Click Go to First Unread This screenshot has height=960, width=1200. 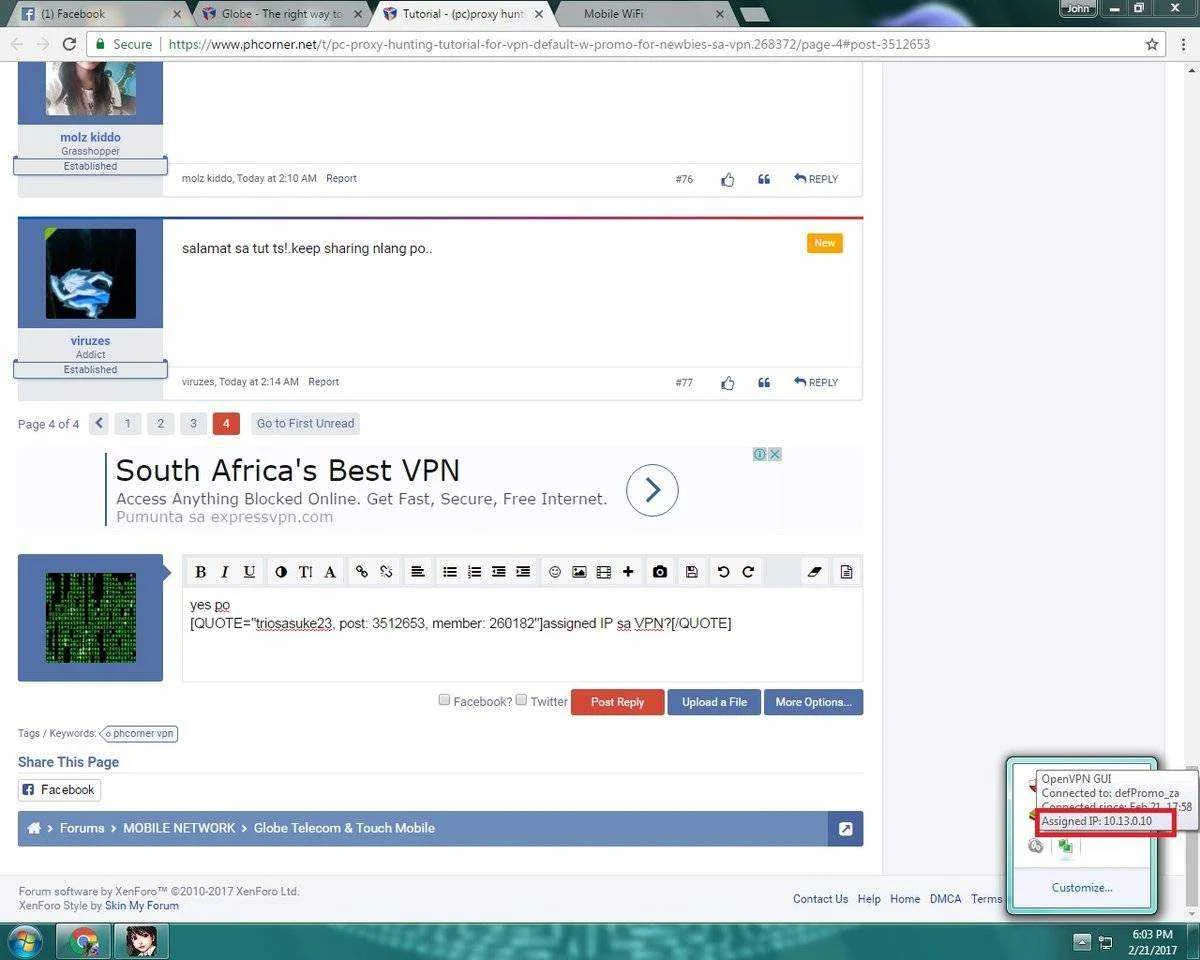[305, 423]
